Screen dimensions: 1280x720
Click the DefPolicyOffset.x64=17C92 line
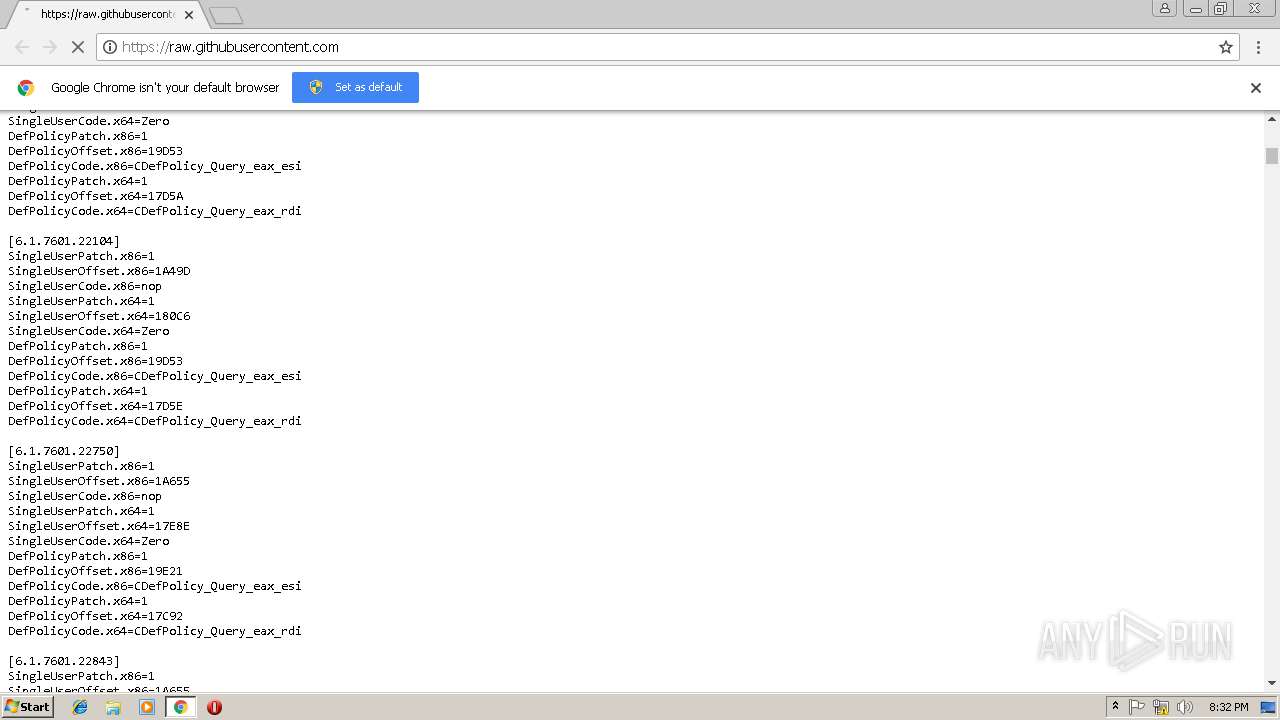click(x=96, y=616)
